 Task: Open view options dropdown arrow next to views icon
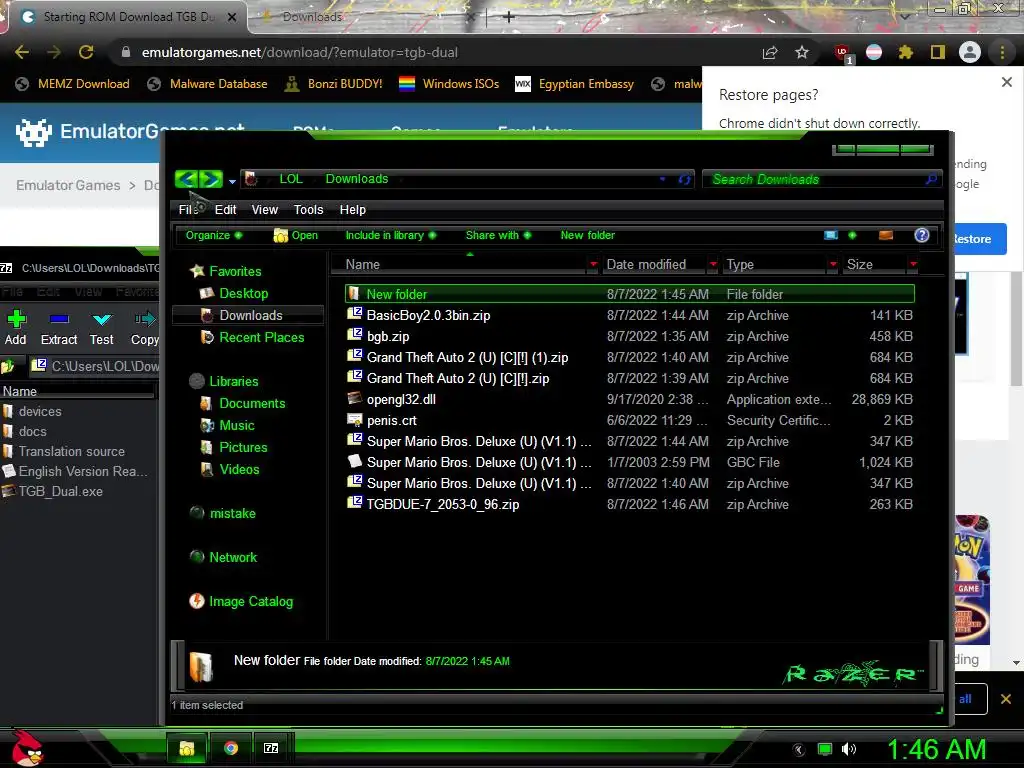852,235
